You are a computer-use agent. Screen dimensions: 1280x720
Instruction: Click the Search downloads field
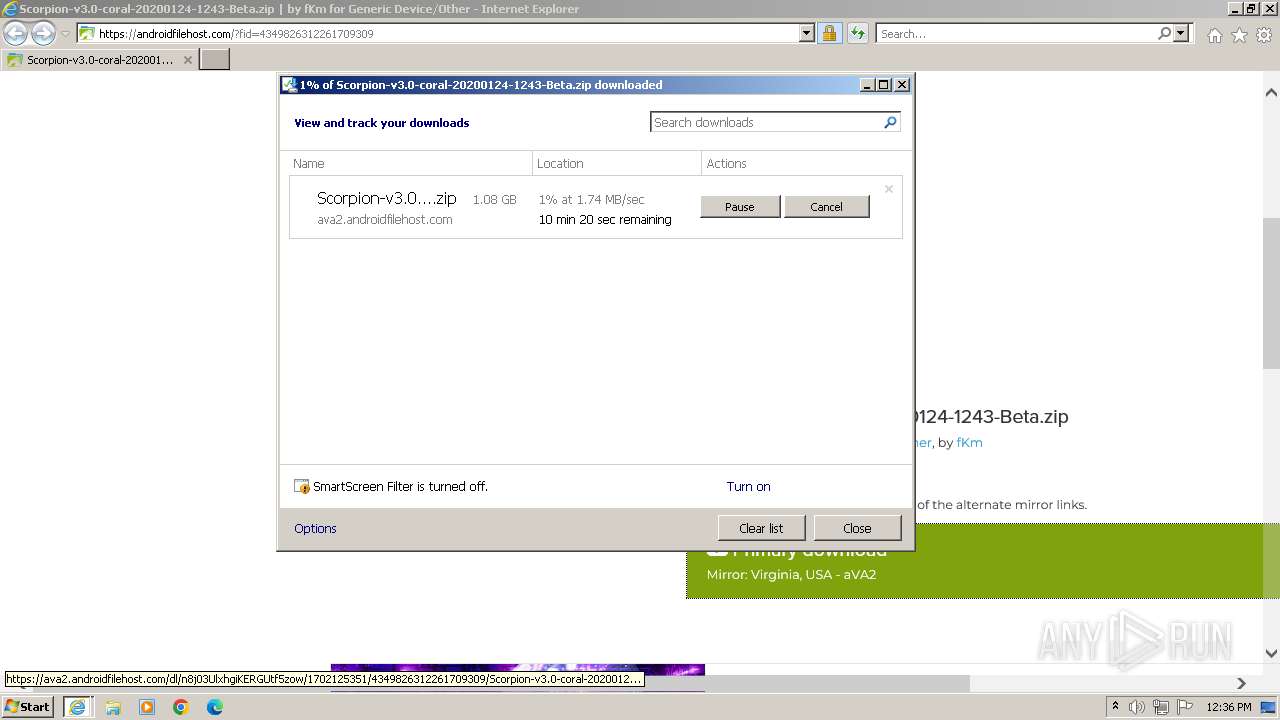766,122
